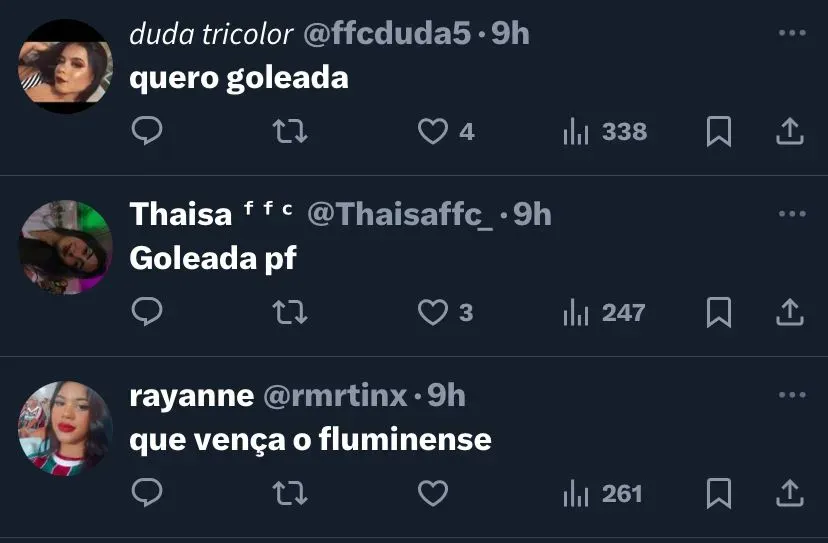
Task: Open more options for Thaisa's tweet
Action: pyautogui.click(x=791, y=214)
